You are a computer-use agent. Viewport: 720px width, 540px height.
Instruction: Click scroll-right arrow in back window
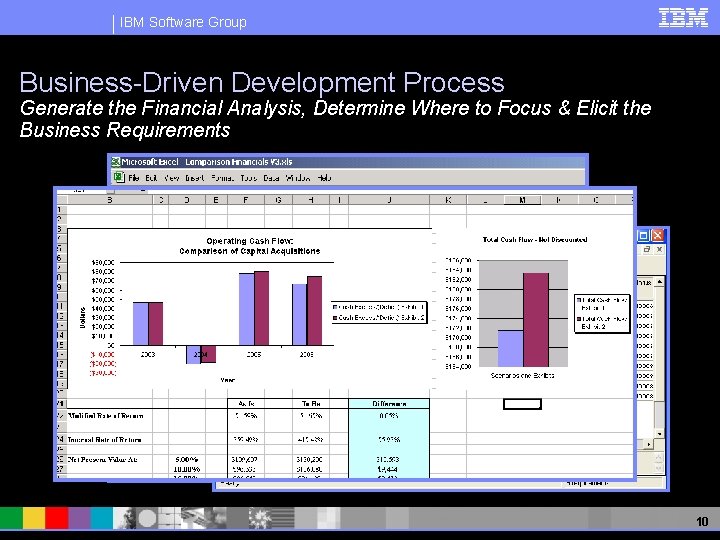(x=648, y=444)
